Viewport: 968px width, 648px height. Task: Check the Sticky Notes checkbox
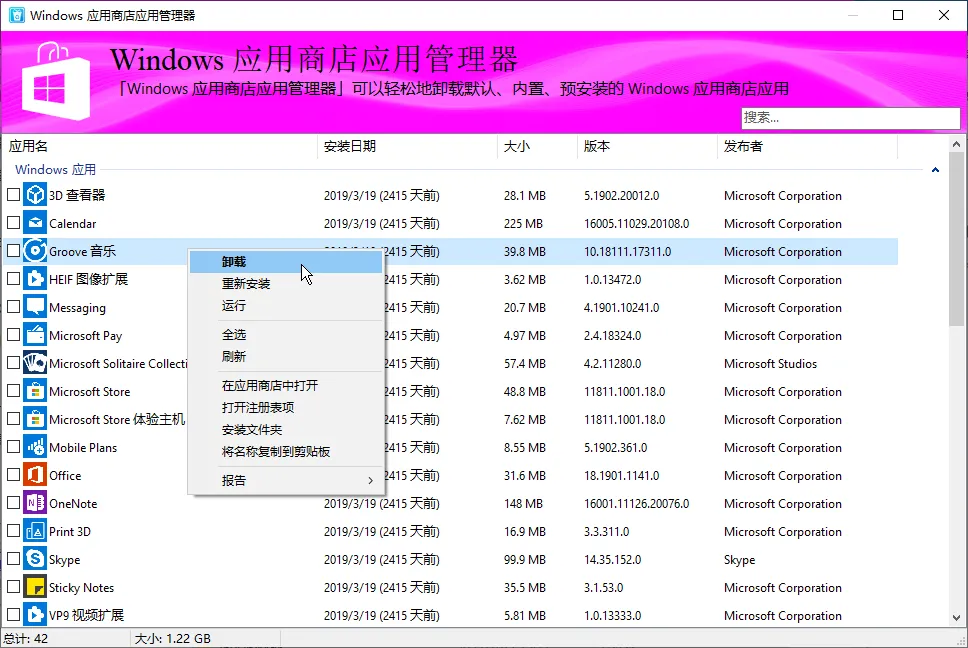(14, 587)
